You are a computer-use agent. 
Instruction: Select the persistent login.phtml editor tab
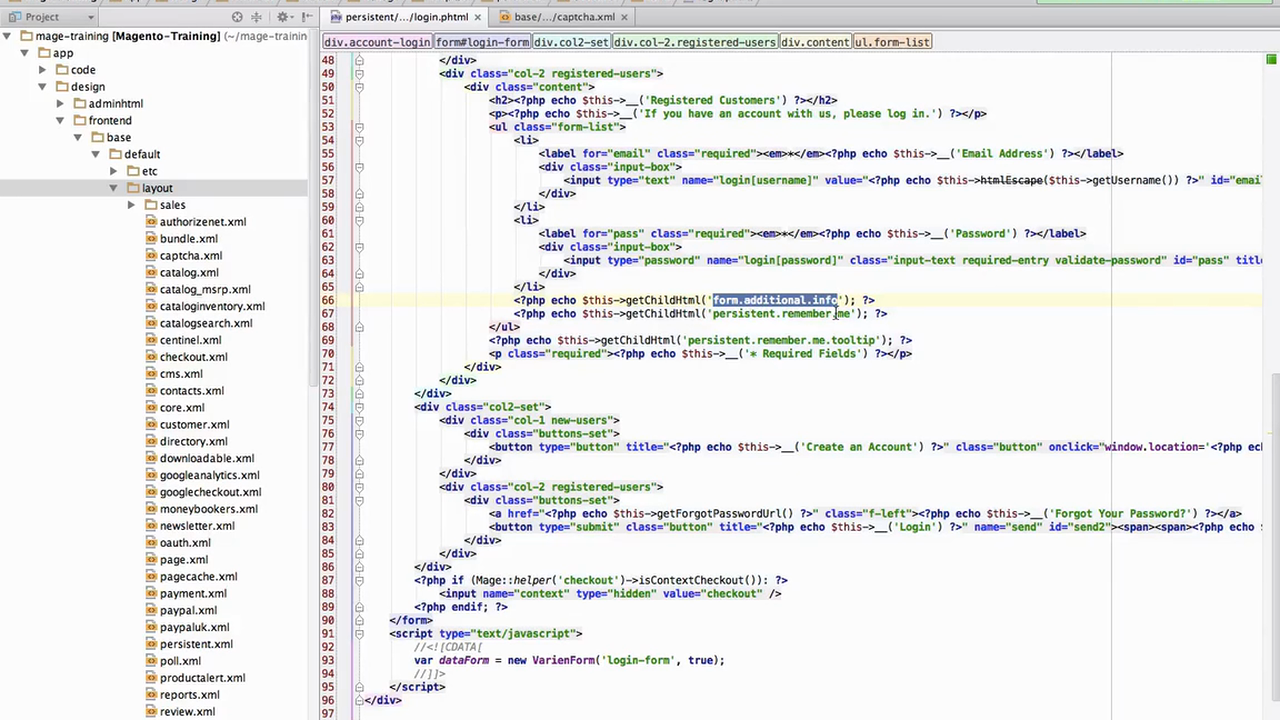point(410,16)
